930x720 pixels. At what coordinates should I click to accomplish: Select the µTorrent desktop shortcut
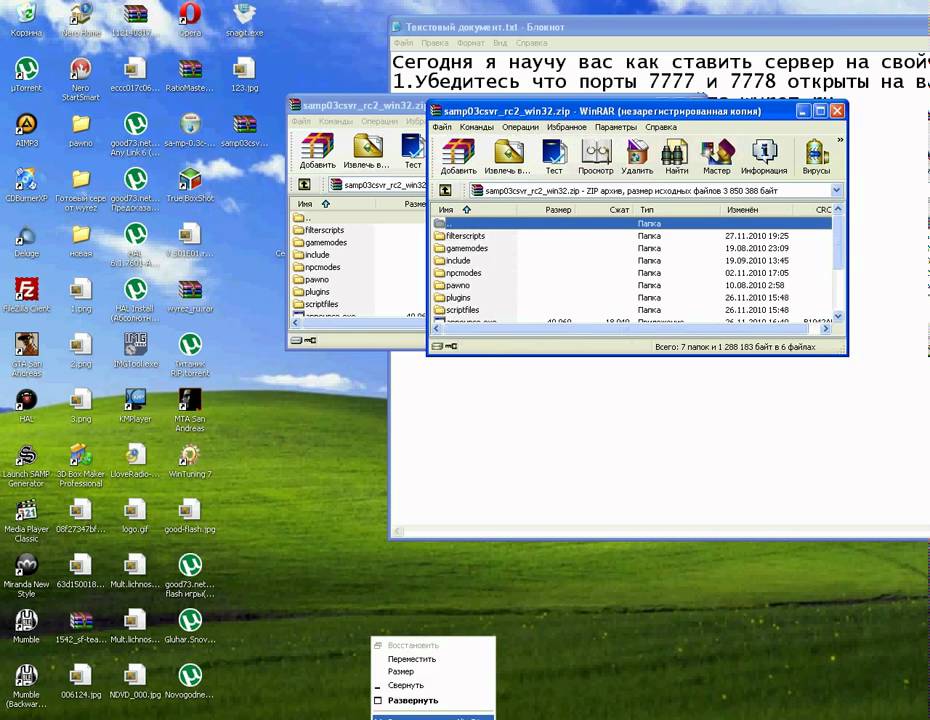coord(26,74)
